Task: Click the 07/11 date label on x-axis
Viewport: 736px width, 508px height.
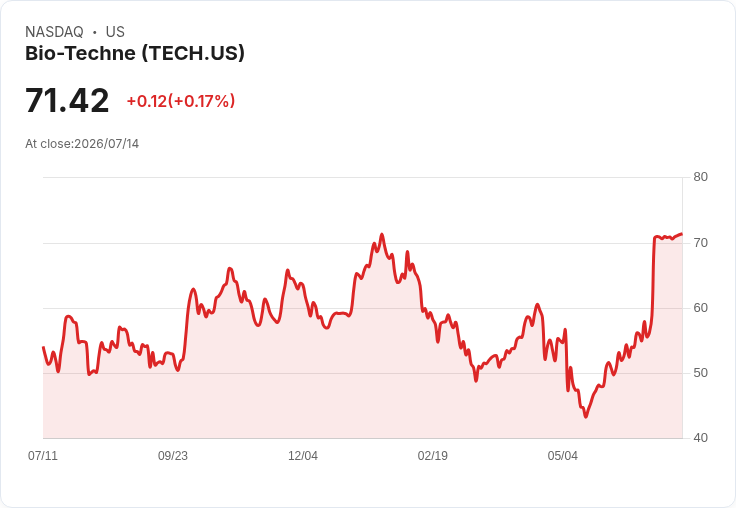Action: pyautogui.click(x=43, y=455)
